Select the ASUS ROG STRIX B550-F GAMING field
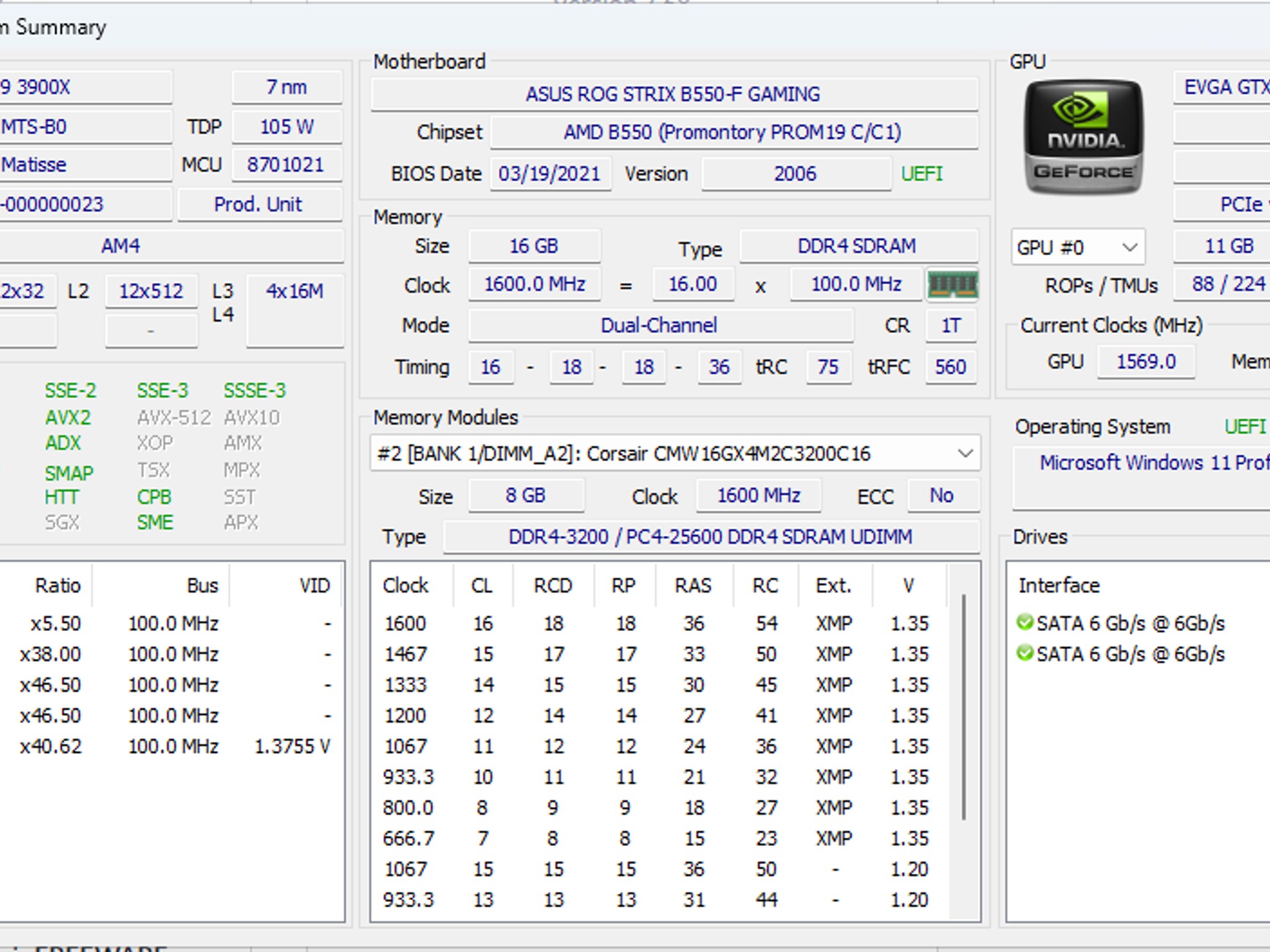 (x=674, y=94)
